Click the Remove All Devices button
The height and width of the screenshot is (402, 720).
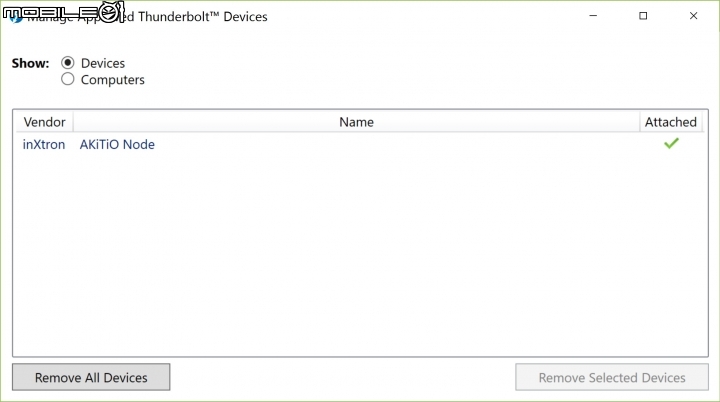tap(91, 377)
